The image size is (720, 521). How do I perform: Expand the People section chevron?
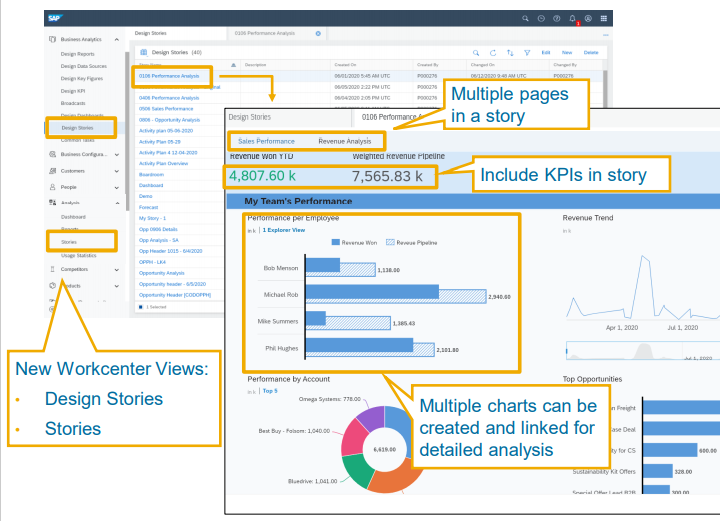click(x=117, y=187)
